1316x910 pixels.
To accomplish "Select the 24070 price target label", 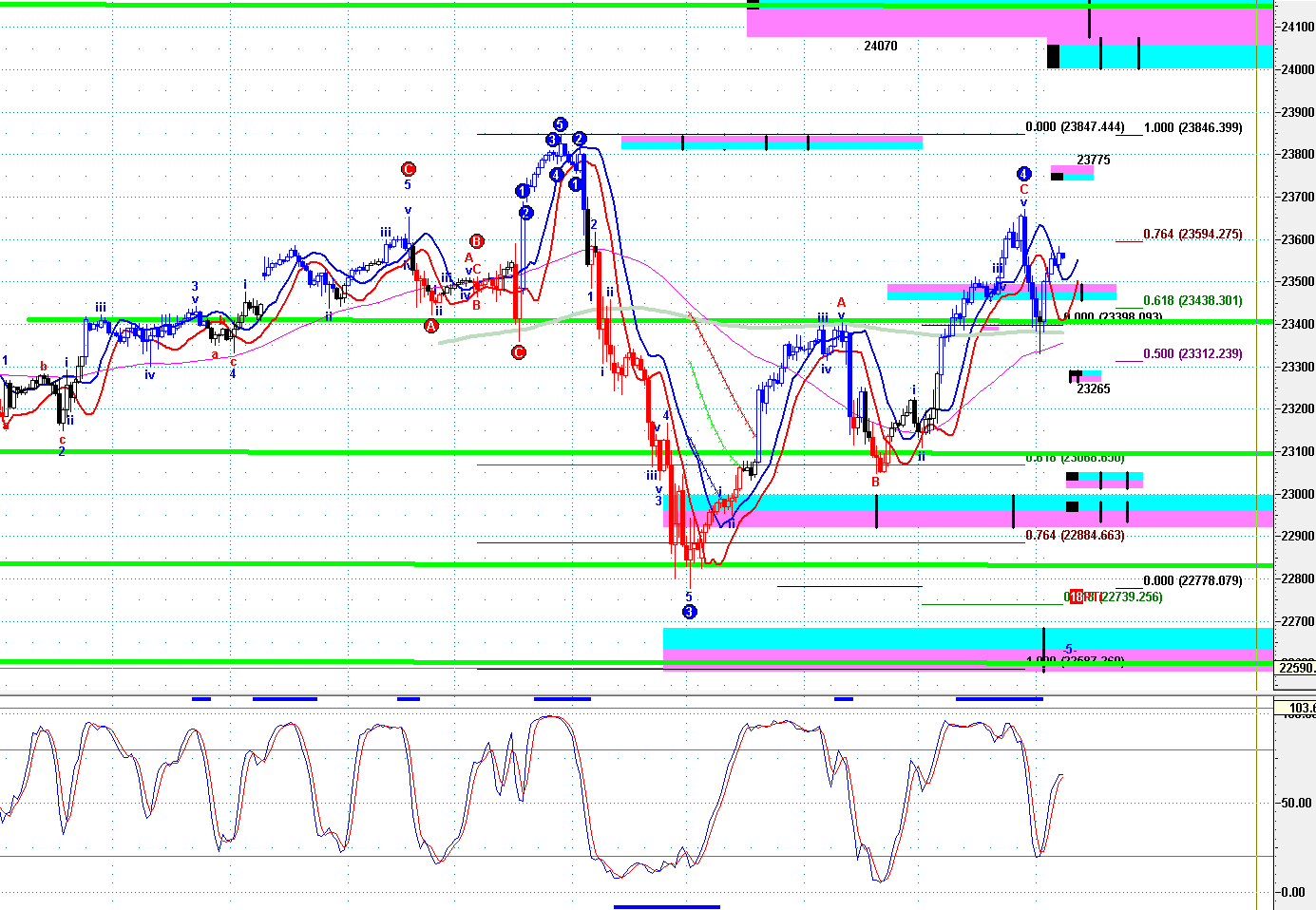I will tap(880, 46).
